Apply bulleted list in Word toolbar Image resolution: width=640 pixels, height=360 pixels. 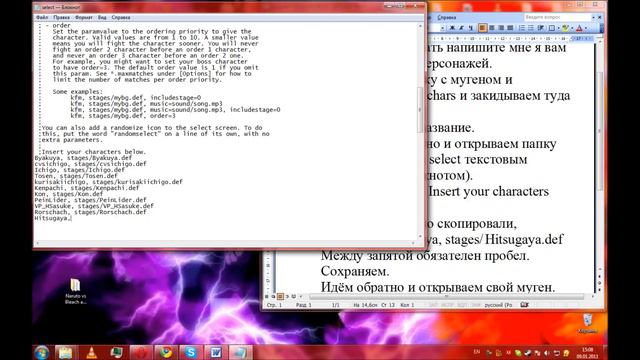pyautogui.click(x=531, y=28)
